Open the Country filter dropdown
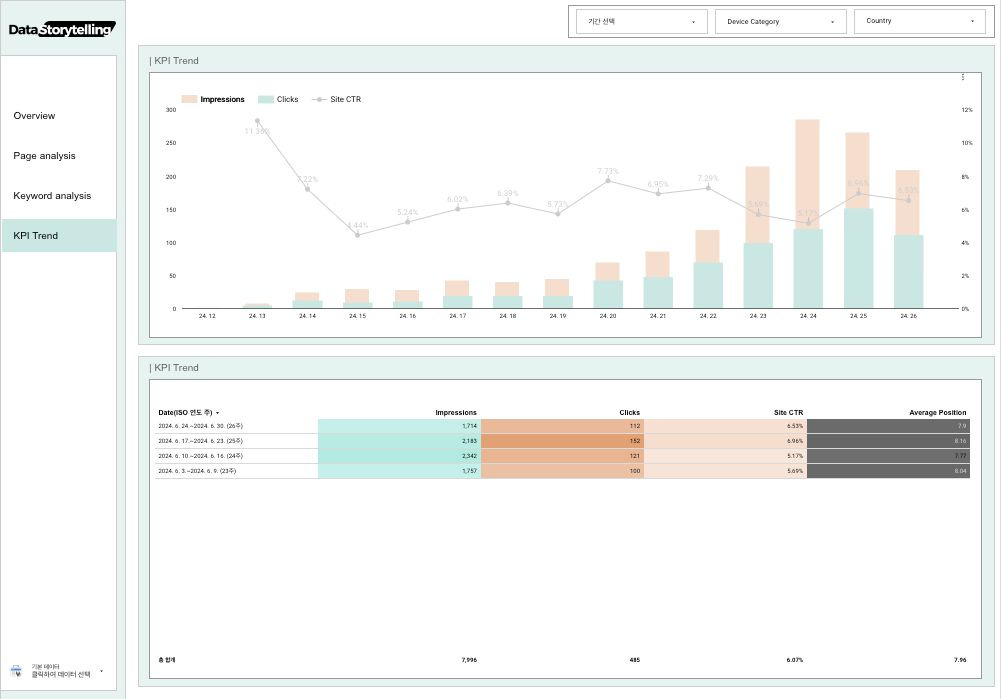 [x=919, y=21]
